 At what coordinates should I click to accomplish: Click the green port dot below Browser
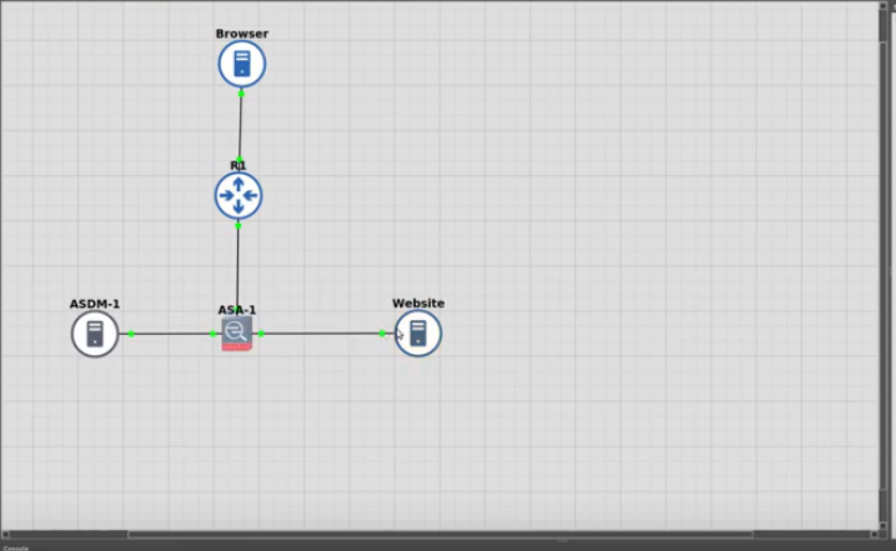click(x=241, y=93)
